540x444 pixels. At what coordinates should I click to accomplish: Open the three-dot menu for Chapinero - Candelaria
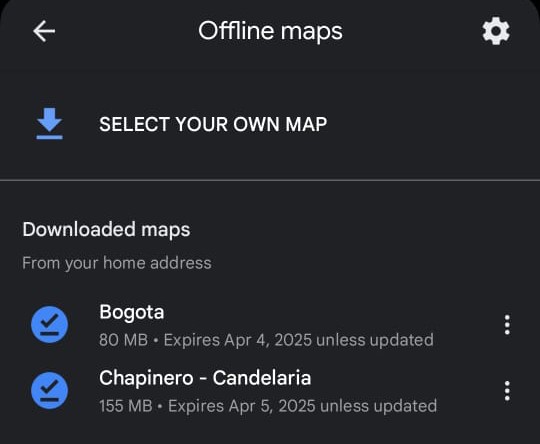pos(507,391)
